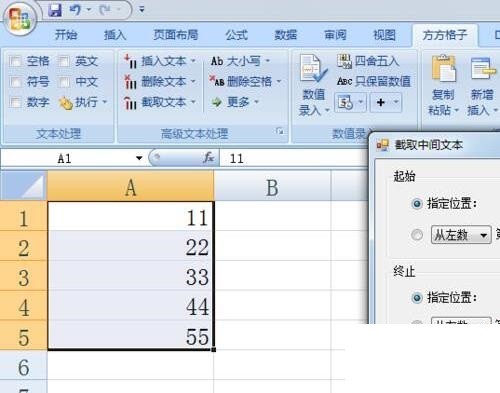Switch to the 数据 tab
This screenshot has width=500, height=393.
point(286,35)
